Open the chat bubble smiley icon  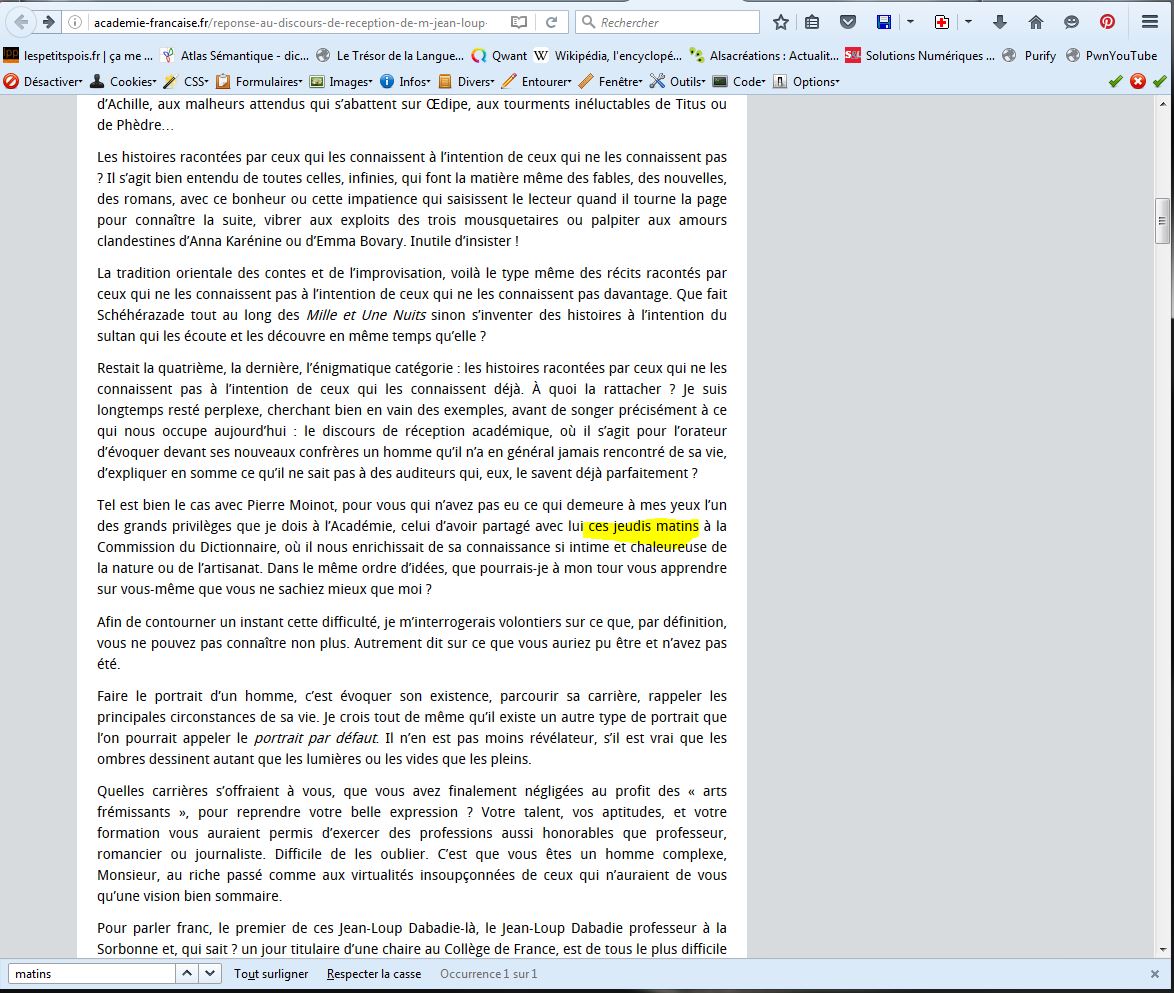coord(1071,22)
